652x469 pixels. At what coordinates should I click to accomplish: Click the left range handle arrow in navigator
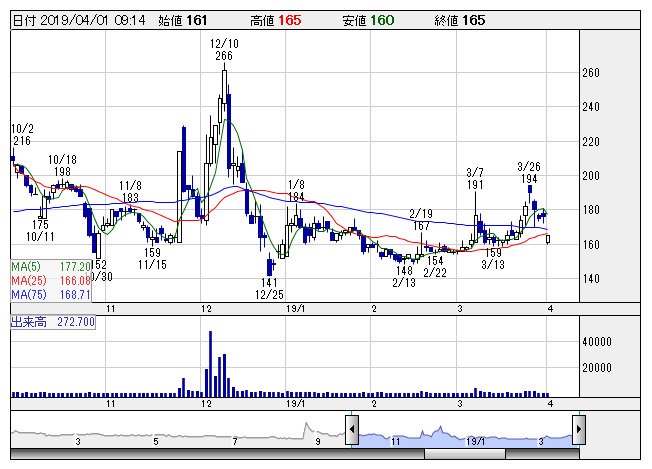[x=352, y=431]
